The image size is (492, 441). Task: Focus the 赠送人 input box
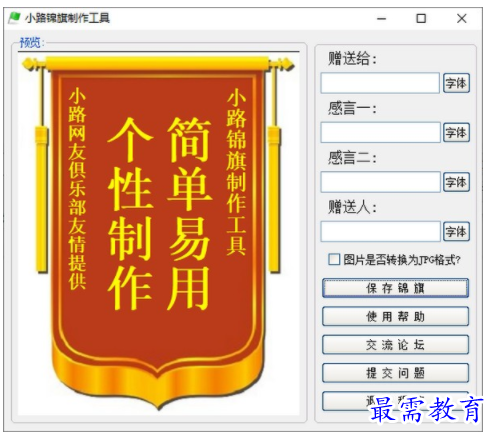[381, 231]
